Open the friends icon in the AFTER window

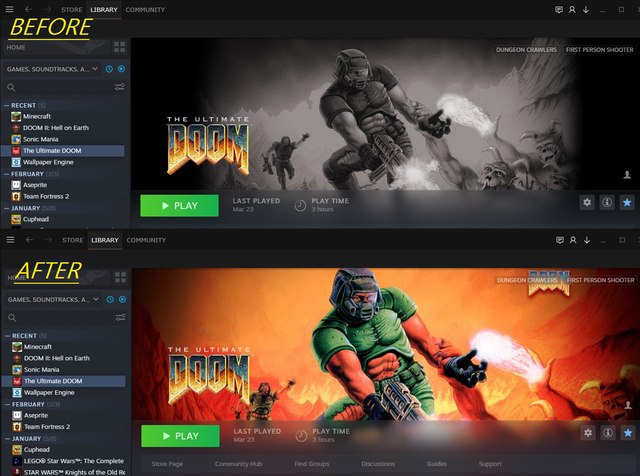pyautogui.click(x=572, y=241)
